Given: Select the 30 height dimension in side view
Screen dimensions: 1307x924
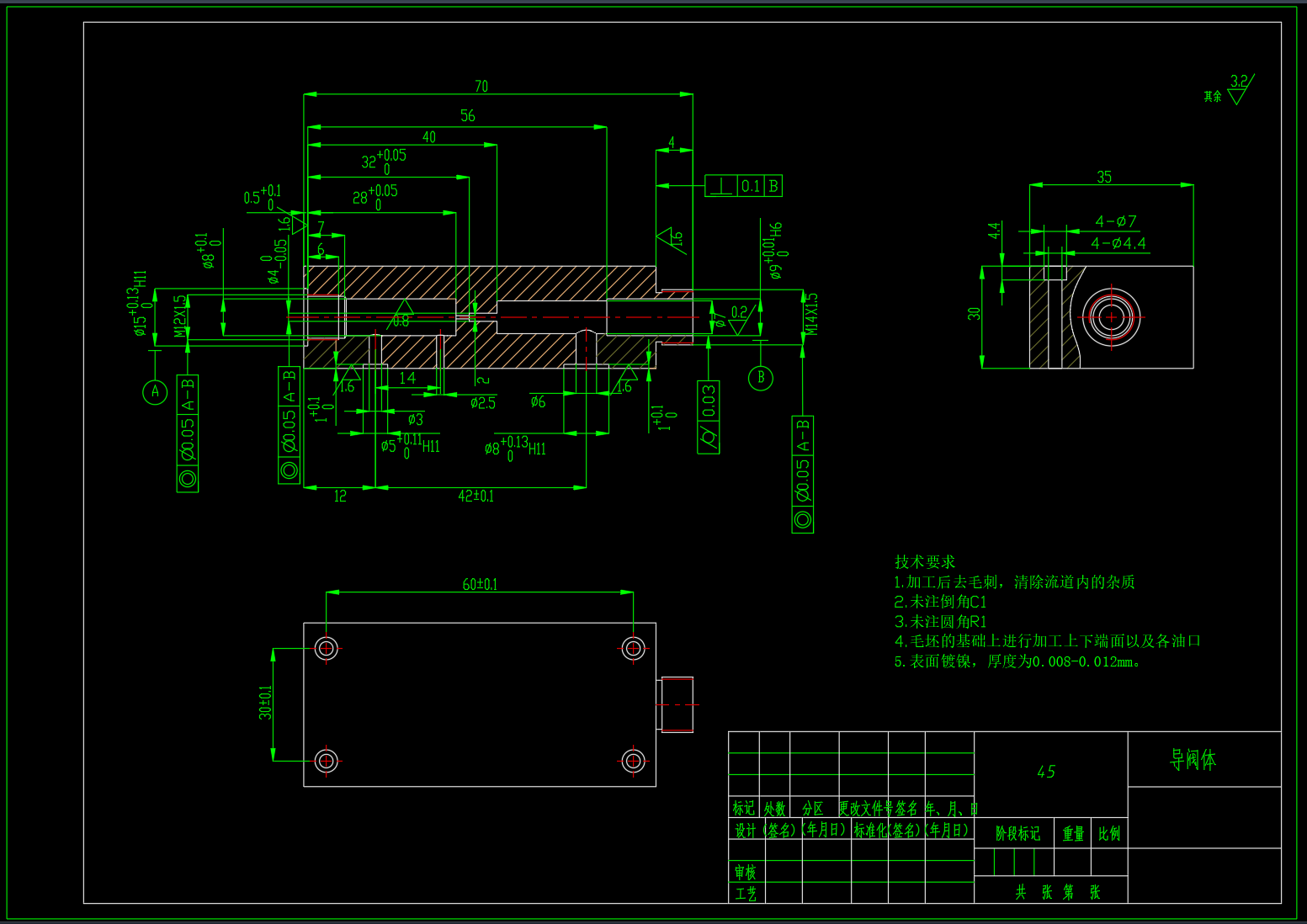Looking at the screenshot, I should (974, 314).
